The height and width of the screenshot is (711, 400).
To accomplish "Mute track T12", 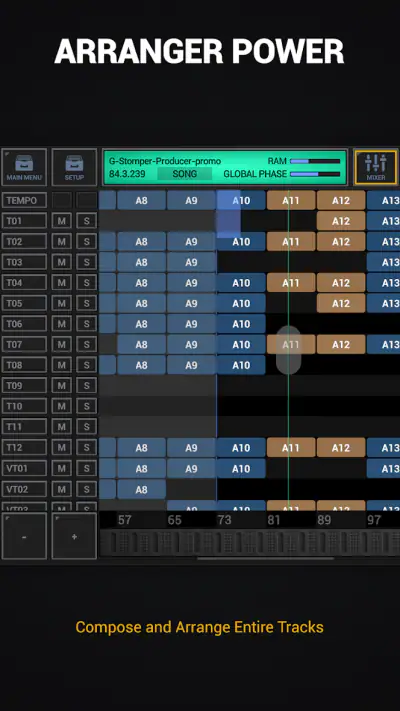I will (x=62, y=448).
